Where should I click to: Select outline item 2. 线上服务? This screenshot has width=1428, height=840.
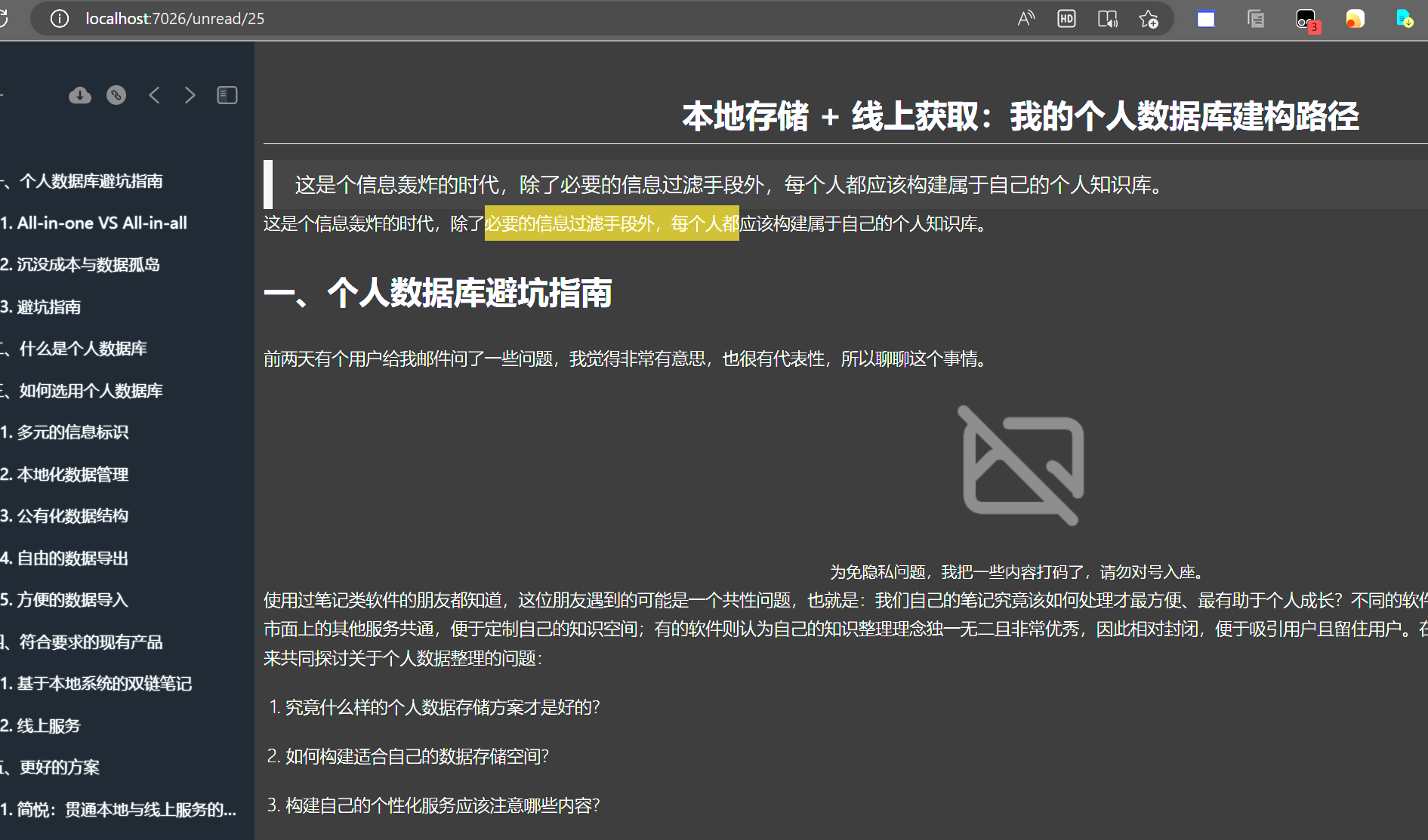pos(41,726)
